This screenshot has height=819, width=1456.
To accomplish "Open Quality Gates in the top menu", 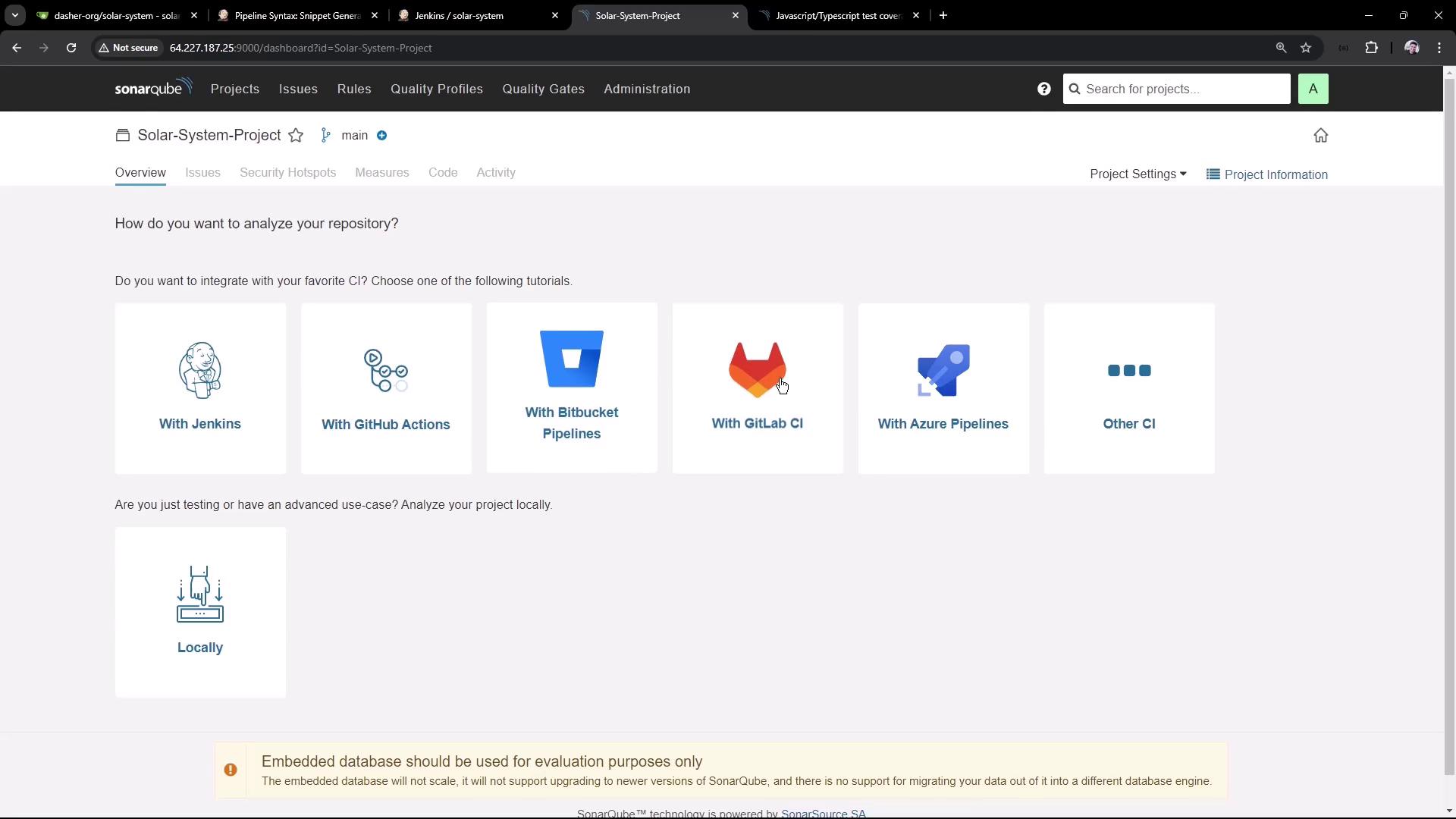I will pos(543,89).
